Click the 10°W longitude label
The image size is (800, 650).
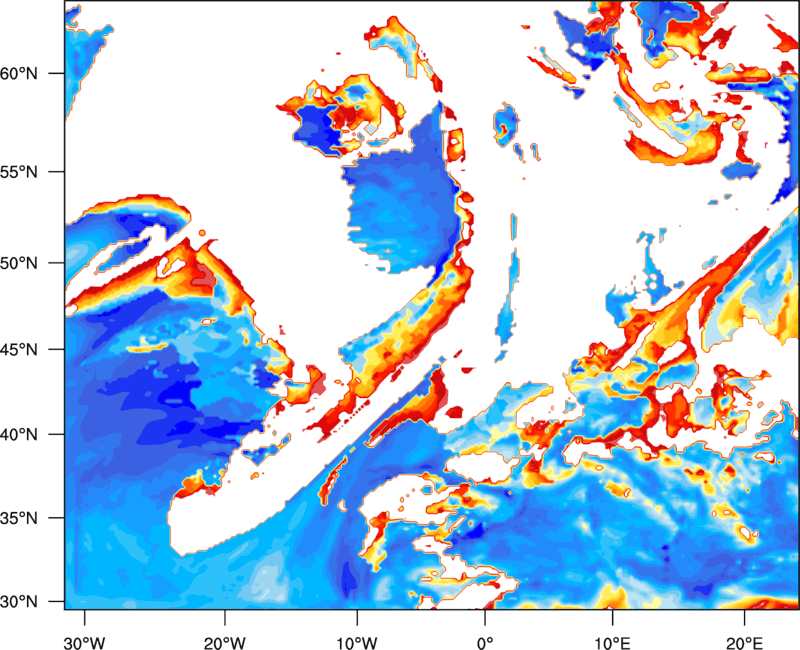357,642
